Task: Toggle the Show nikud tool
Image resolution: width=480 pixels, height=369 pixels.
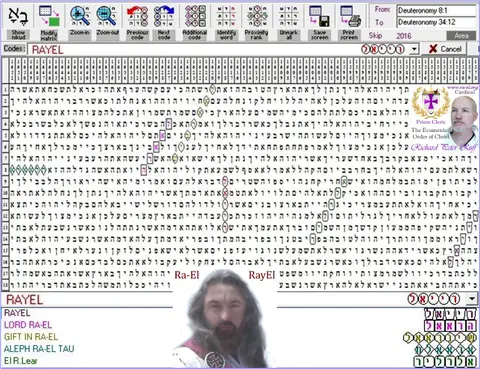Action: click(18, 22)
